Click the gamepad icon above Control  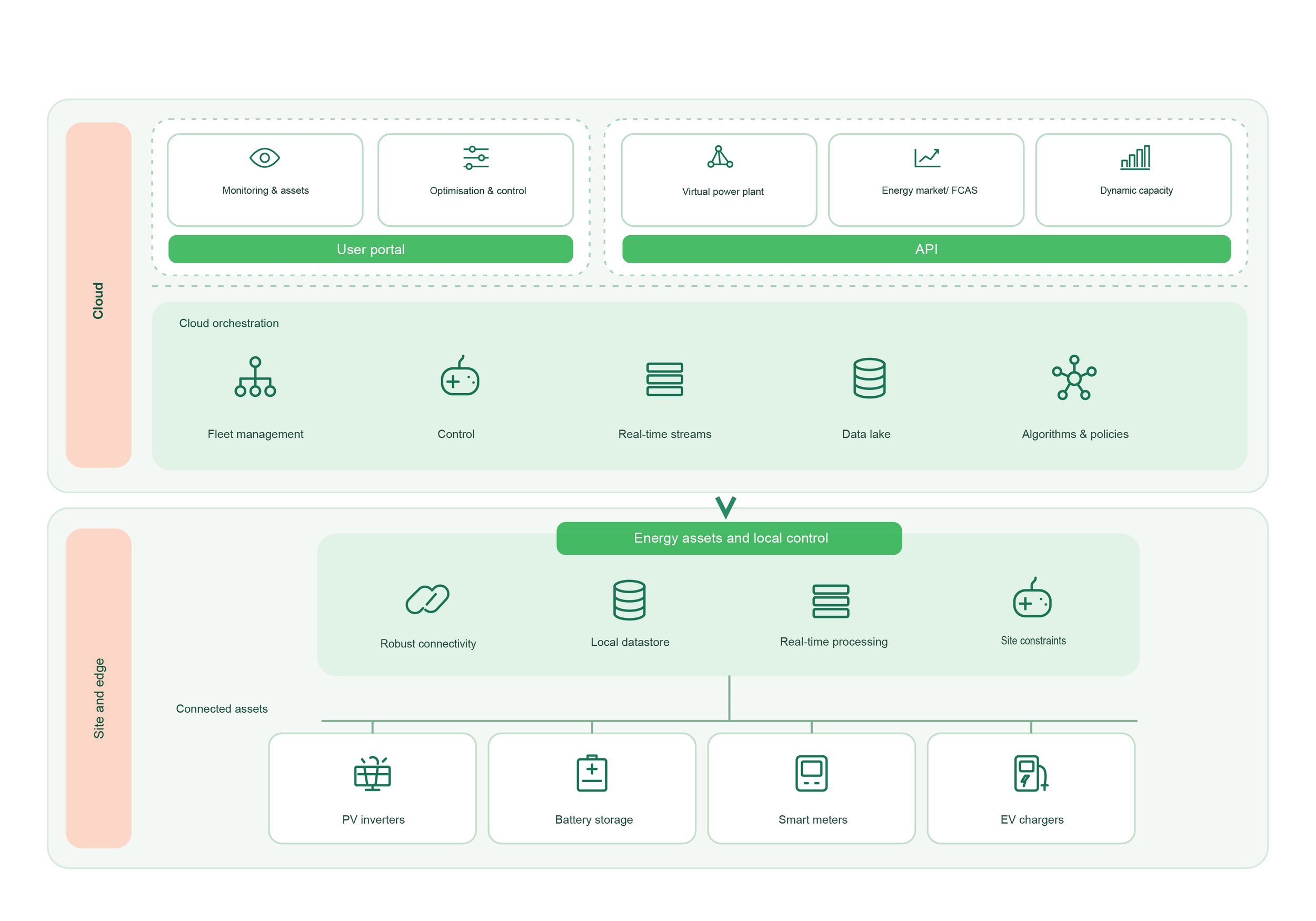tap(460, 375)
